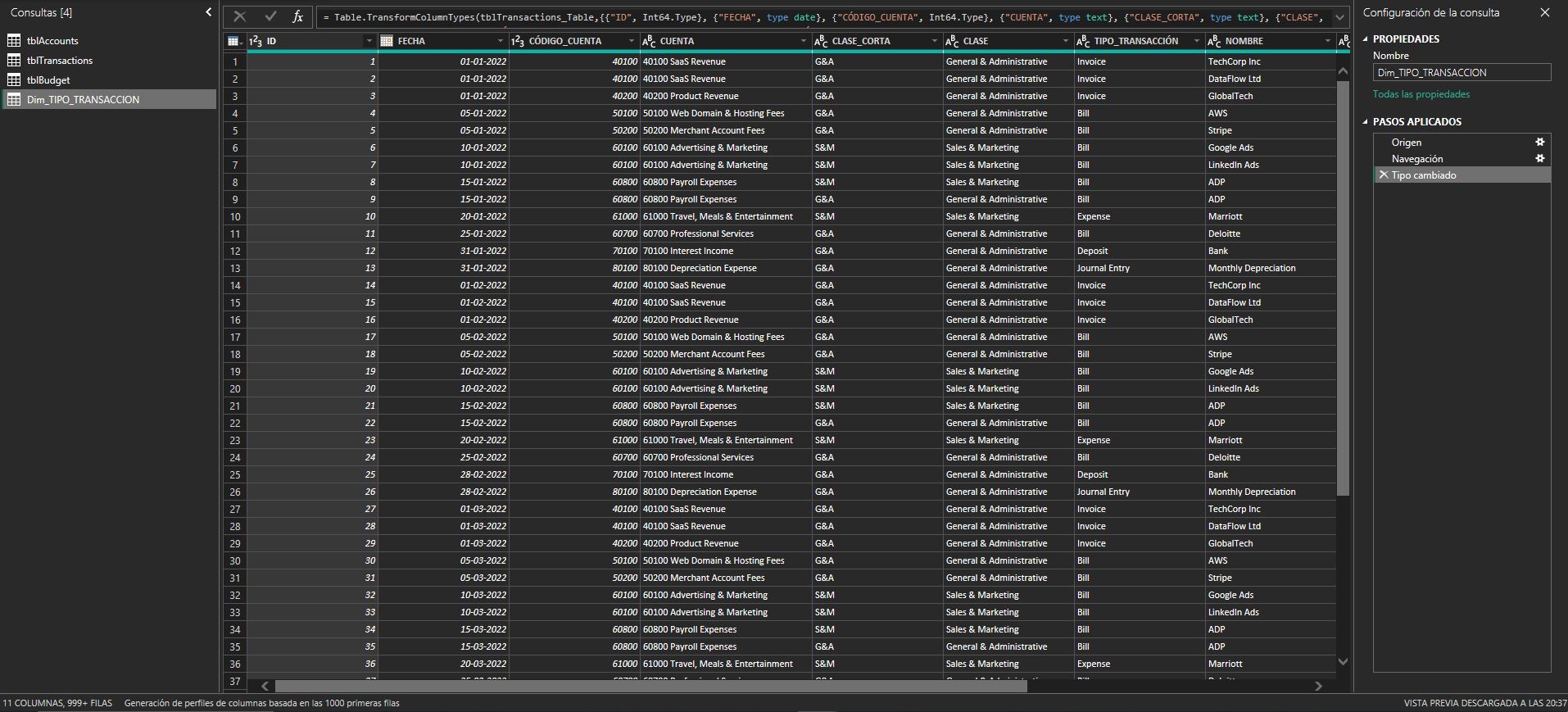Click the vertical scrollbar thumb
1568x712 pixels.
[x=1343, y=288]
